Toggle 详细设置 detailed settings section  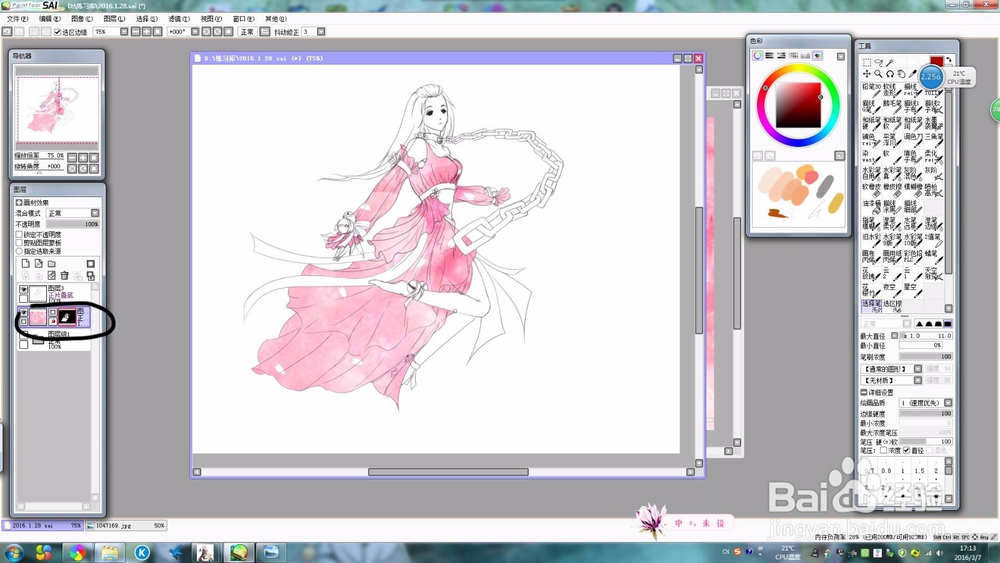pyautogui.click(x=864, y=392)
